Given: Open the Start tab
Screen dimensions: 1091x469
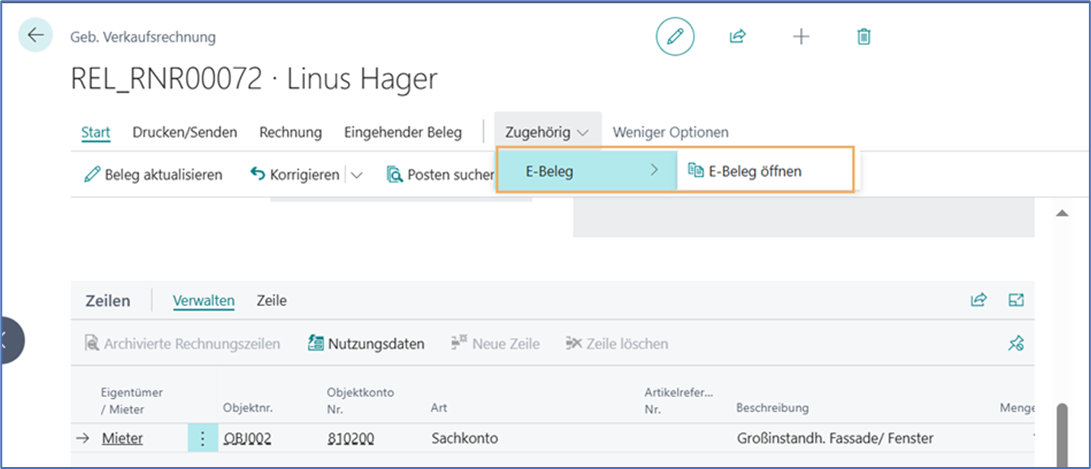Looking at the screenshot, I should click(96, 132).
